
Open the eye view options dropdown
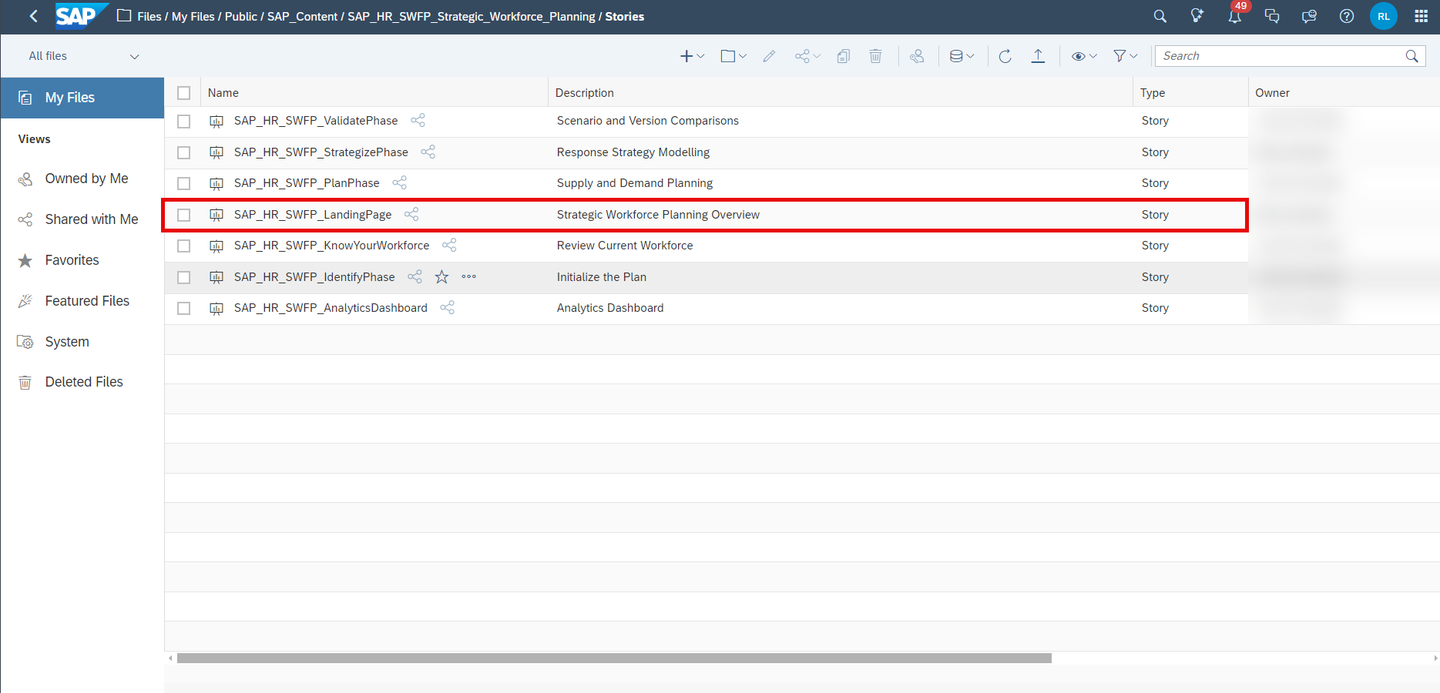coord(1084,56)
